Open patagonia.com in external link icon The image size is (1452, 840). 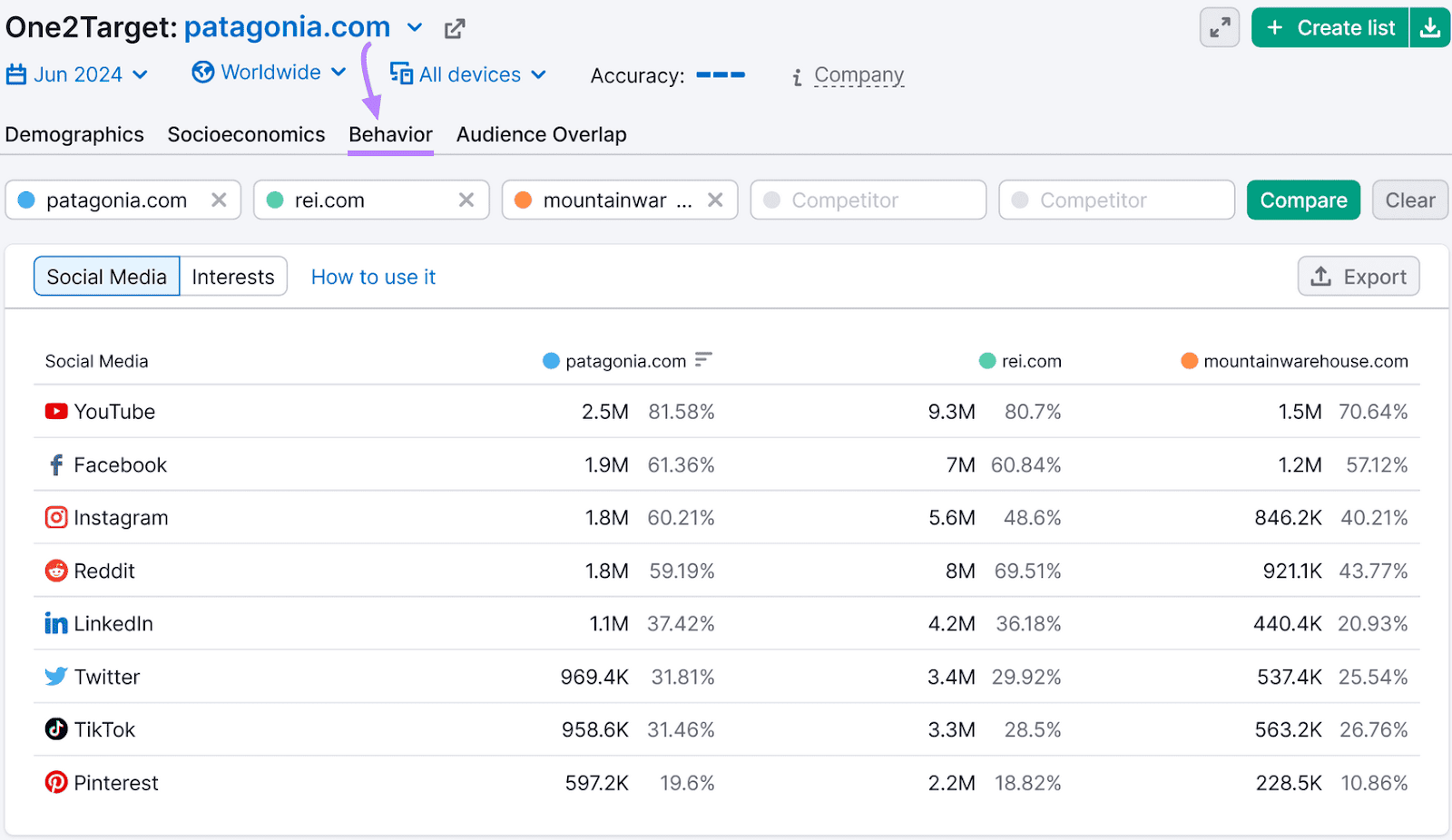pos(455,29)
